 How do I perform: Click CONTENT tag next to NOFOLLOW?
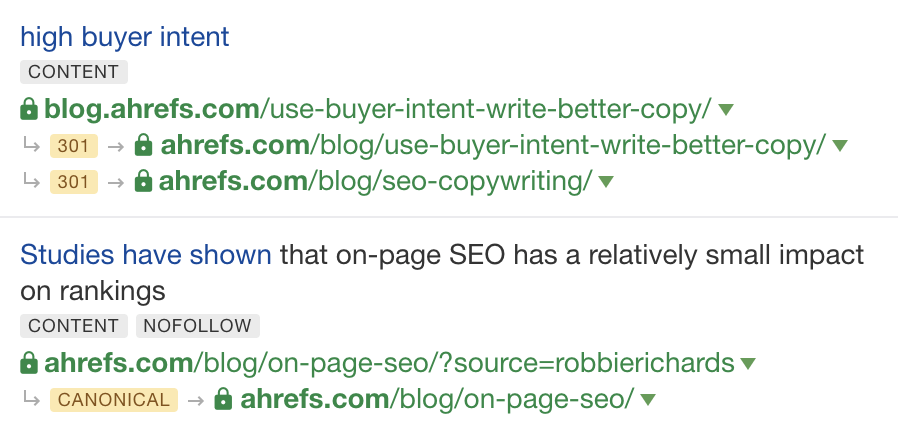click(74, 326)
